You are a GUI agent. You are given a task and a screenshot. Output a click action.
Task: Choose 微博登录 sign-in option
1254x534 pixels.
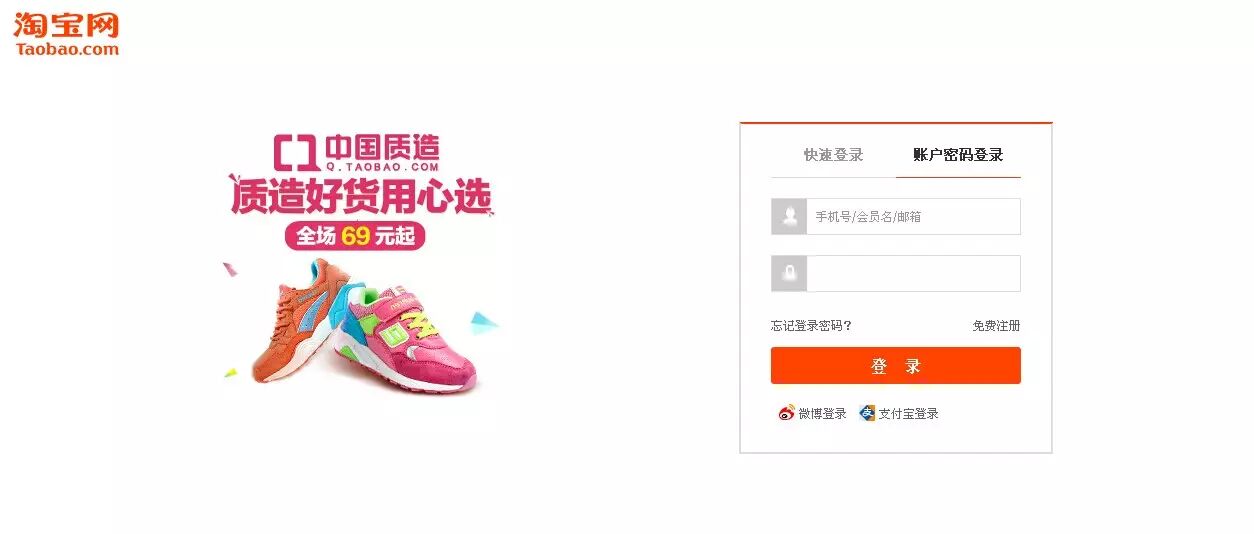[822, 414]
